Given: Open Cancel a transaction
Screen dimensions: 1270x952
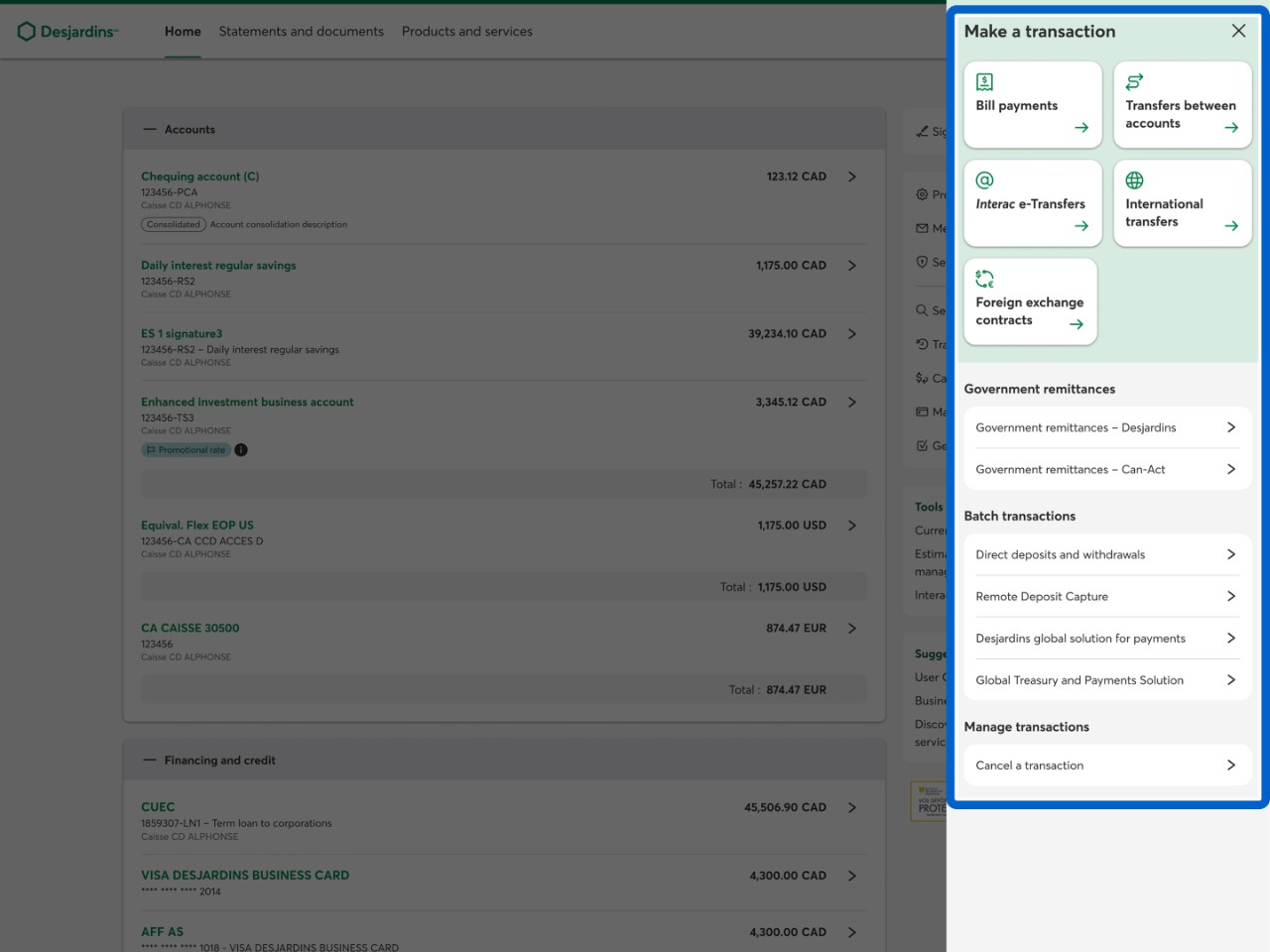Looking at the screenshot, I should click(x=1105, y=766).
